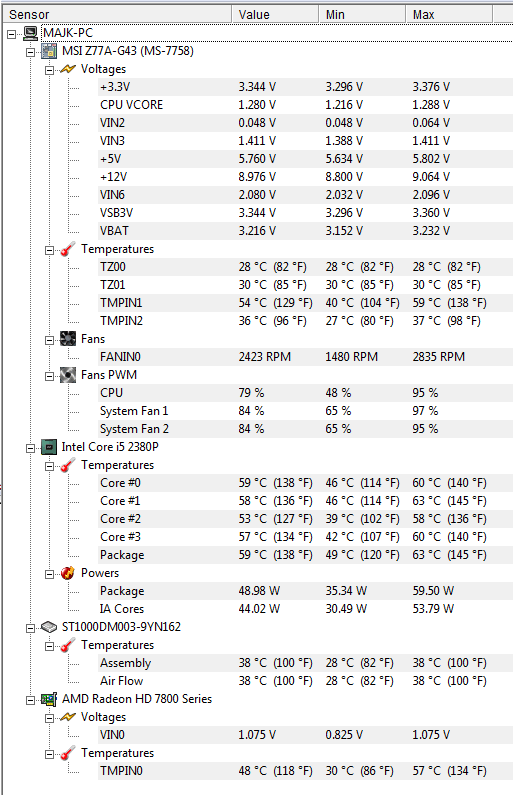This screenshot has width=513, height=795.
Task: Click the Fans PWM group icon
Action: click(x=68, y=375)
